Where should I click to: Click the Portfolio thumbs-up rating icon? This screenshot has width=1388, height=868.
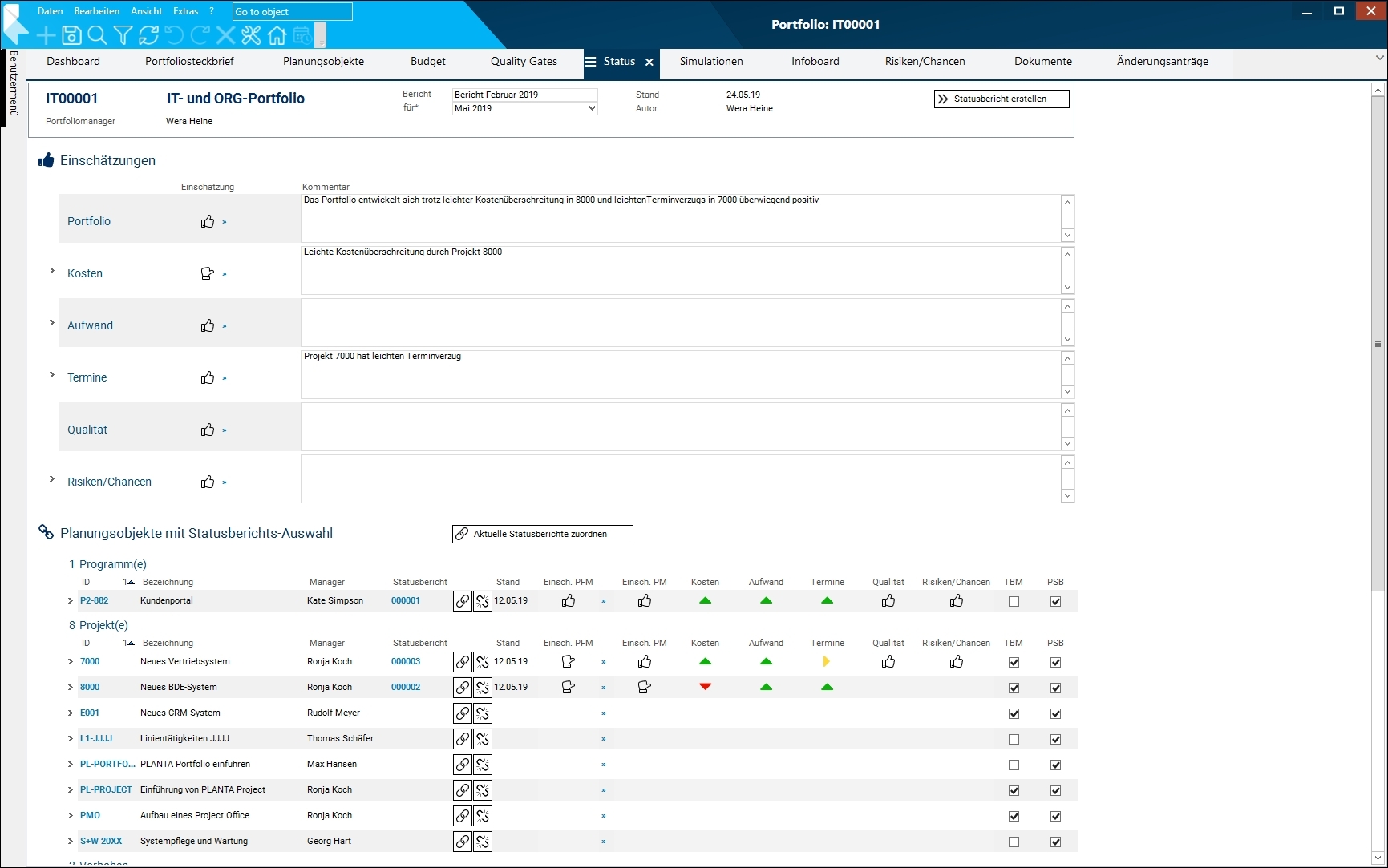pos(208,222)
